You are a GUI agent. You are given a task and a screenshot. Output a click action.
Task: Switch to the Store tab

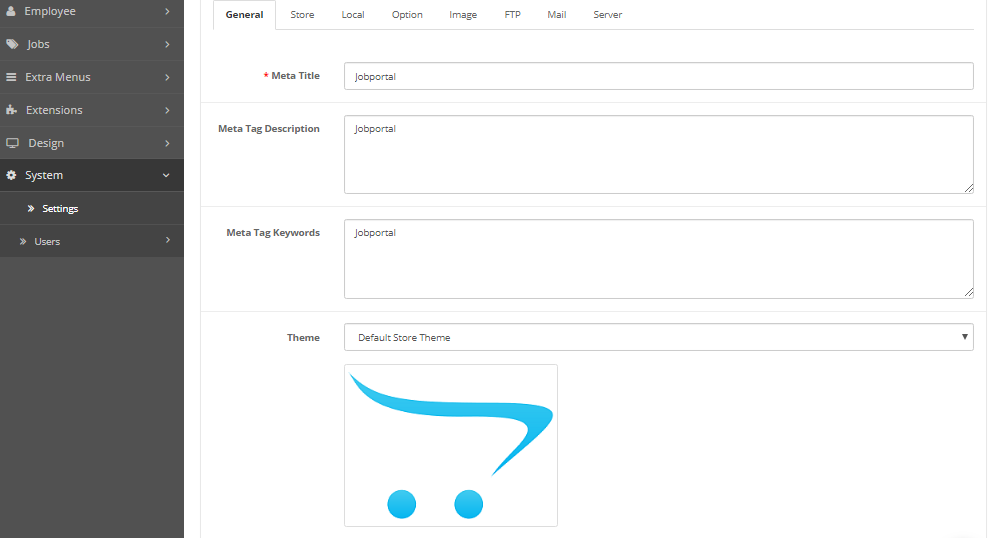click(302, 15)
